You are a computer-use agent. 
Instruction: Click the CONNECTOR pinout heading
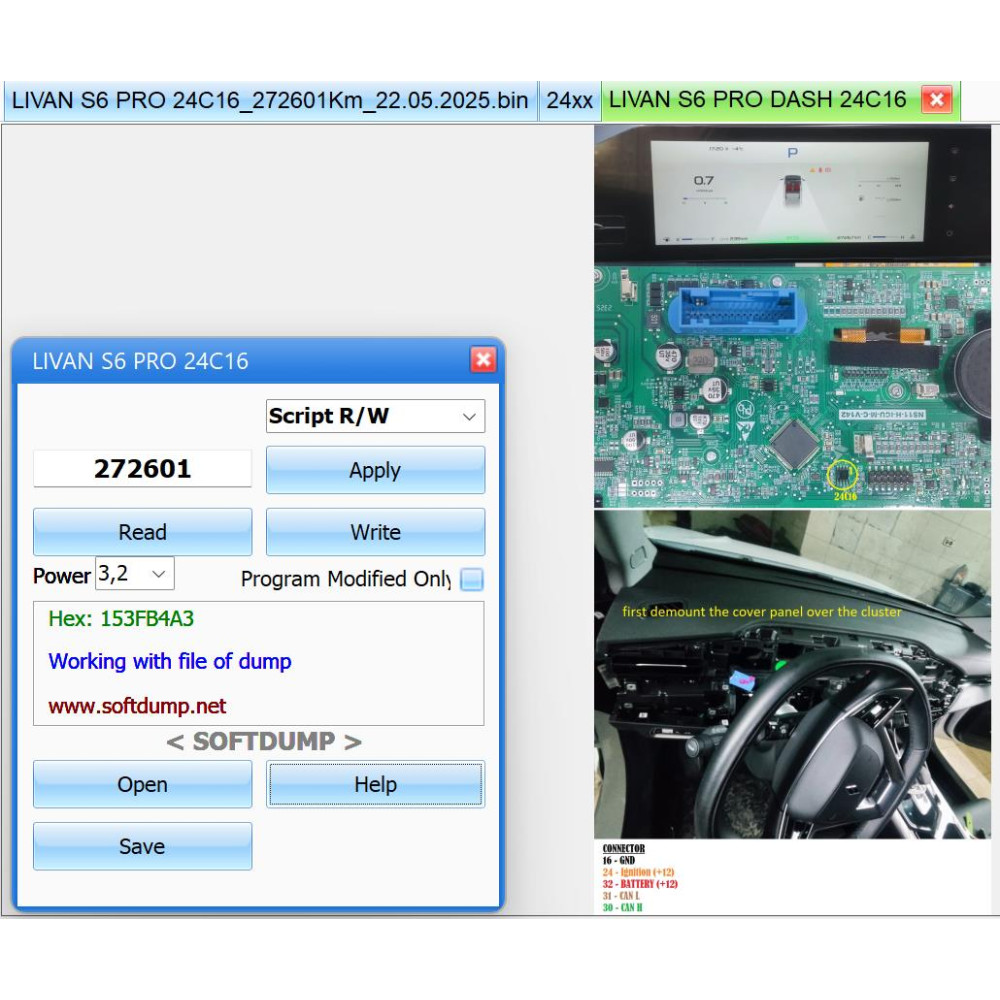click(624, 848)
